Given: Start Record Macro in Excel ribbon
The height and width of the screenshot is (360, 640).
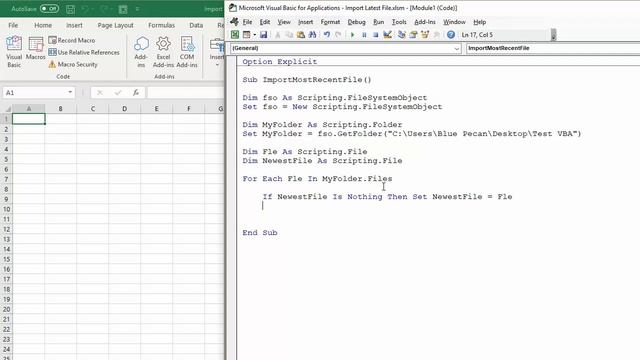Looking at the screenshot, I should [71, 40].
